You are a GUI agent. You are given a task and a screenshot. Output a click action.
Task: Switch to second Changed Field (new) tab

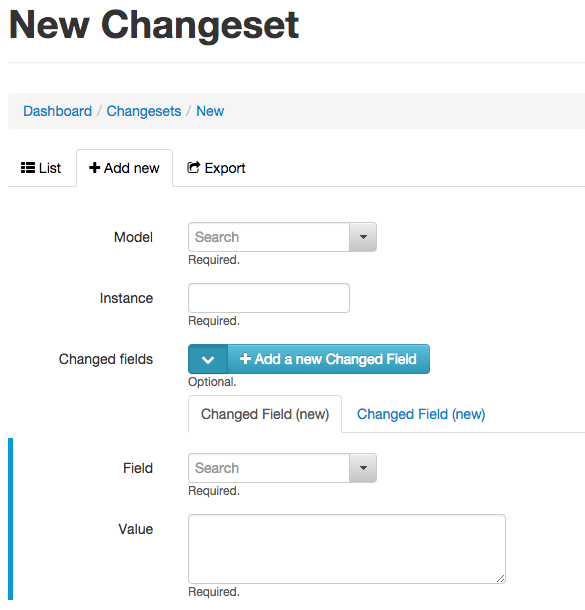coord(421,414)
